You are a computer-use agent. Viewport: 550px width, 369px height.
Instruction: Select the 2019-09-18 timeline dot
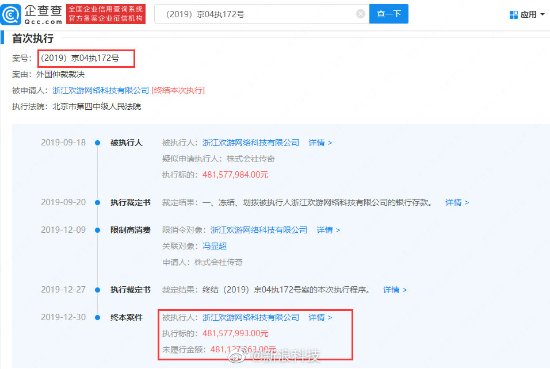click(98, 143)
